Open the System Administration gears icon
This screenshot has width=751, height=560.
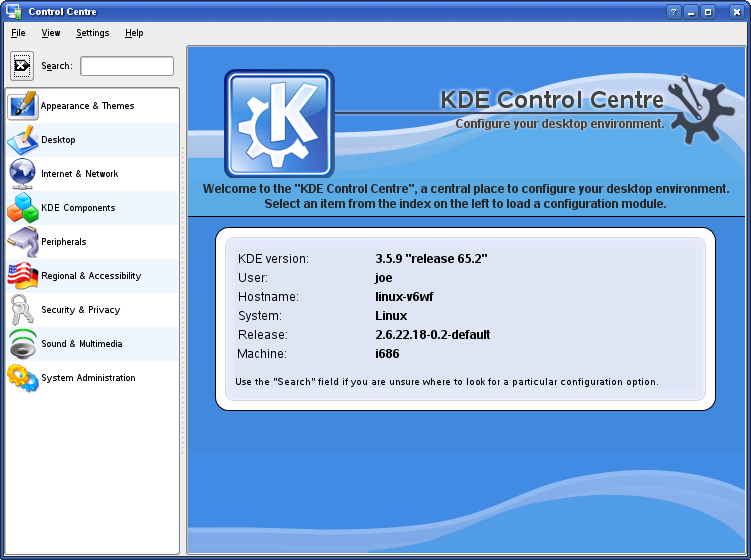(23, 378)
